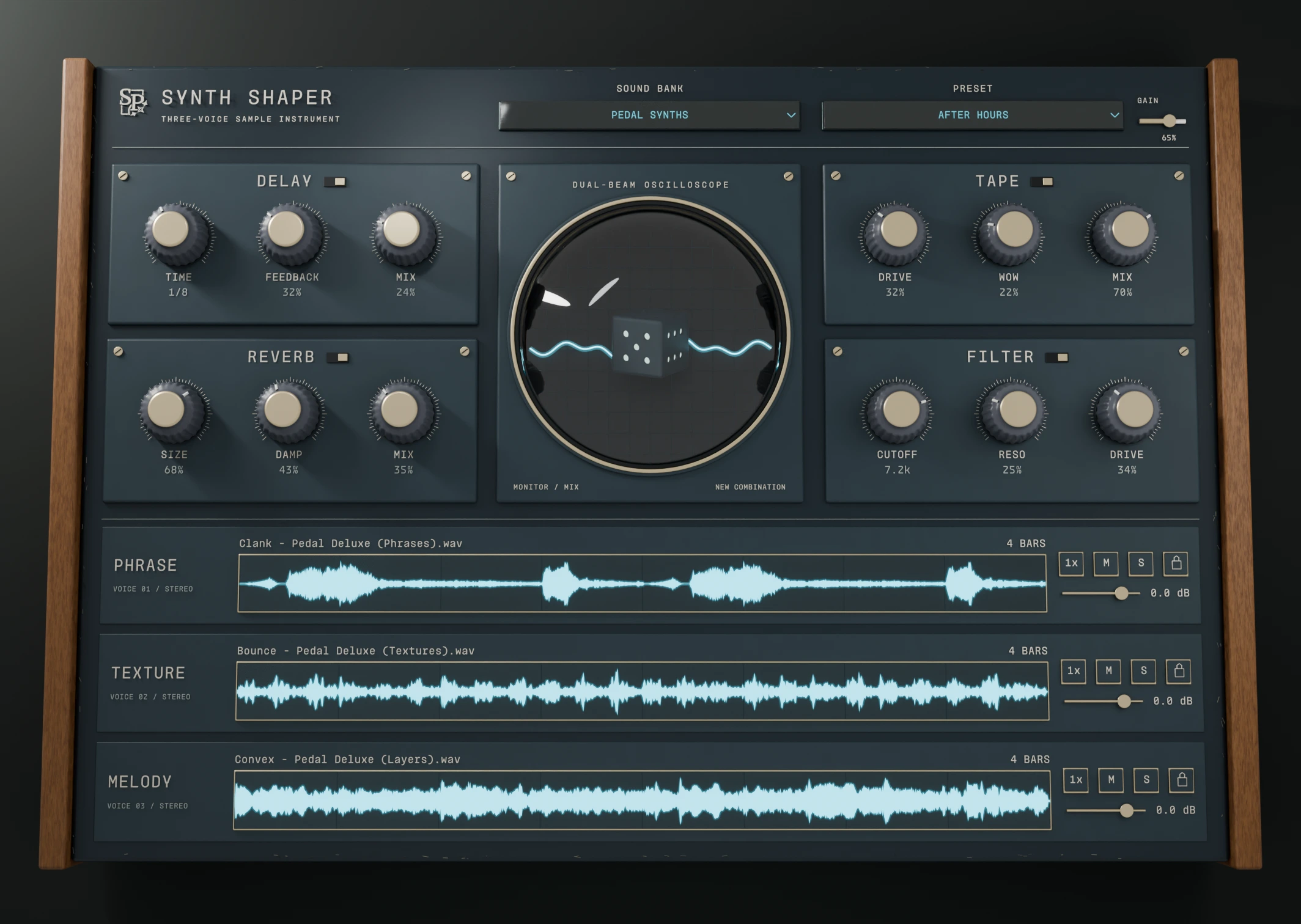Click the Tape Drive knob
The height and width of the screenshot is (924, 1301).
tap(895, 235)
